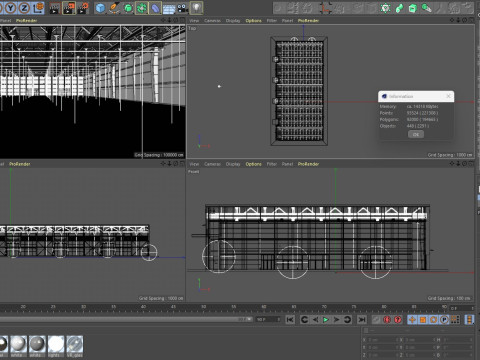The image size is (480, 360).
Task: Click the green MoGraph cloner icon
Action: click(385, 8)
